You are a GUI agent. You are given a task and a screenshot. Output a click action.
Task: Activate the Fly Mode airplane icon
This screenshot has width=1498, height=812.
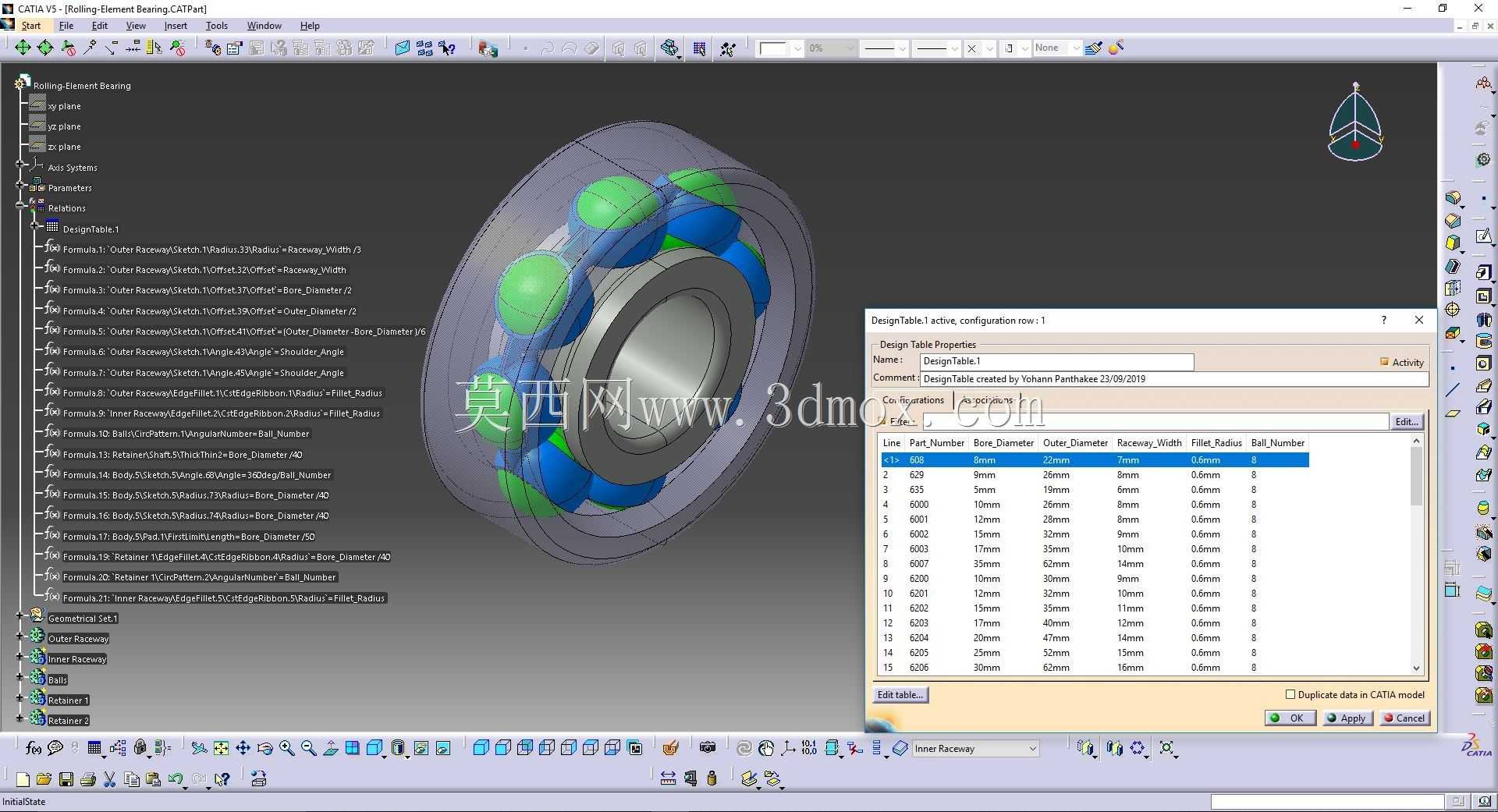coord(199,748)
